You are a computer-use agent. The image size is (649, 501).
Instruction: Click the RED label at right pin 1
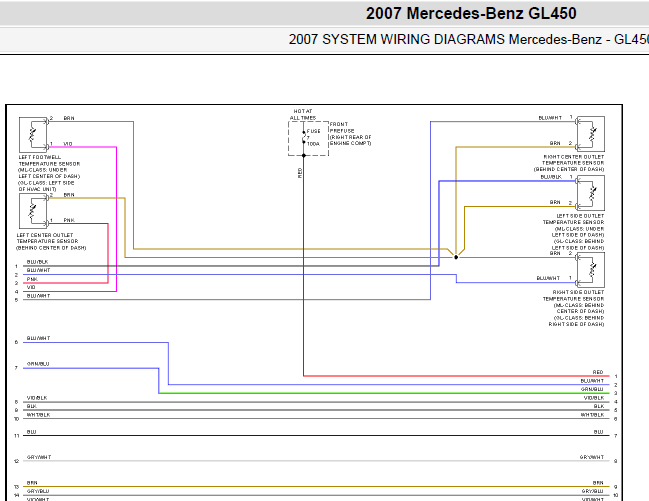[598, 372]
